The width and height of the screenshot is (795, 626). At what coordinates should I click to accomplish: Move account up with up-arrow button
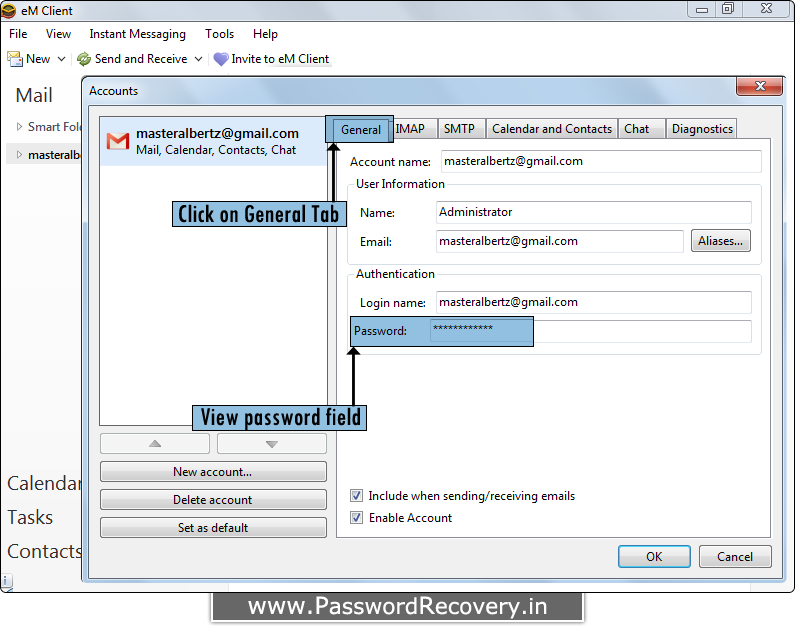coord(155,444)
